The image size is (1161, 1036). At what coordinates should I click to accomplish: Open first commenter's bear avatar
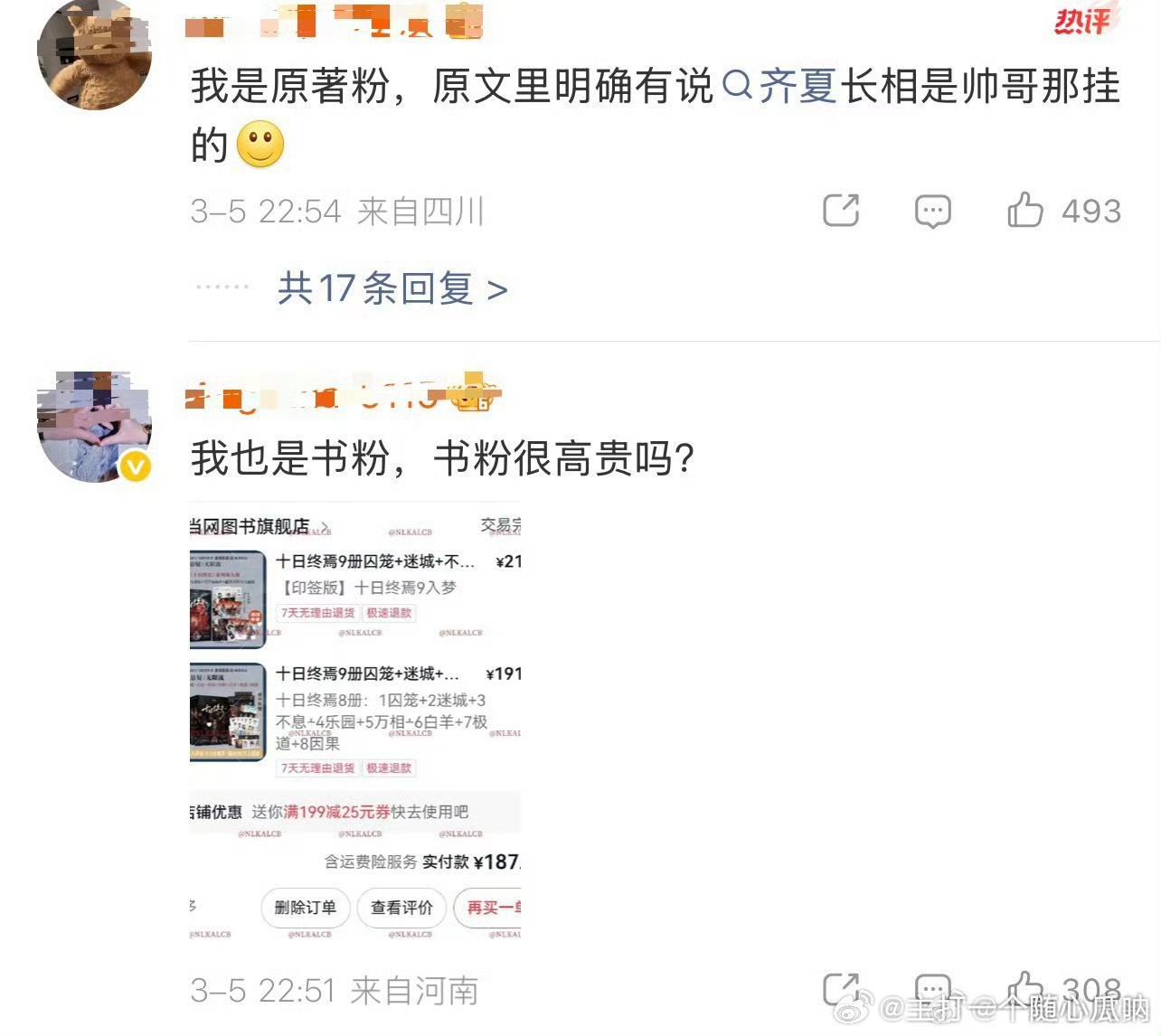[94, 54]
